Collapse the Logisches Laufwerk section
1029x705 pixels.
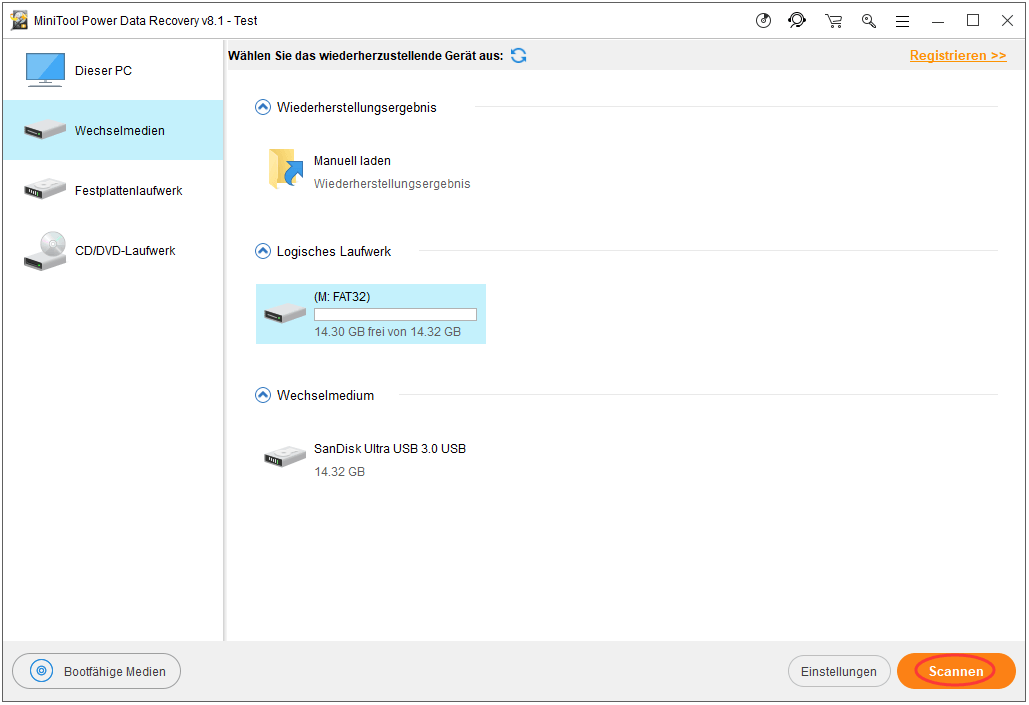(263, 251)
